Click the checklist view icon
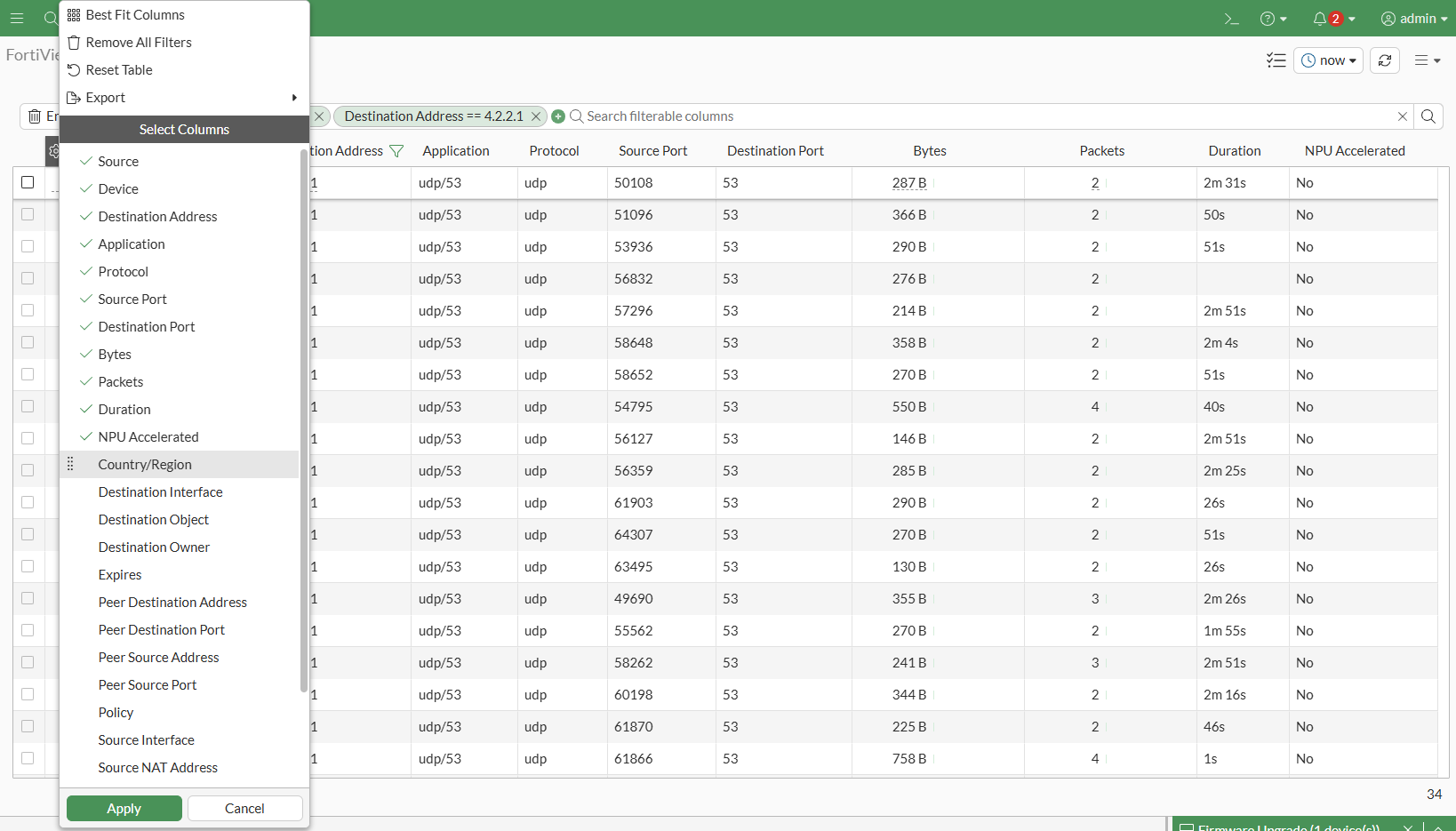 (x=1276, y=60)
